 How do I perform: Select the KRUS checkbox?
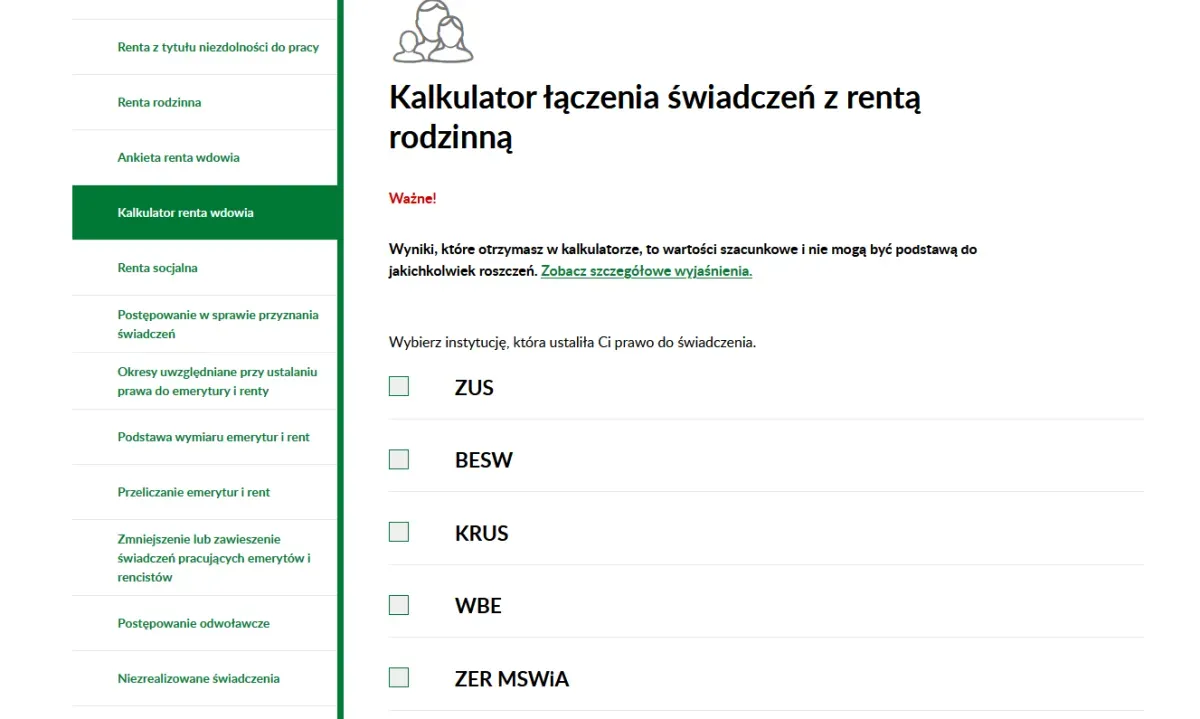(x=399, y=532)
